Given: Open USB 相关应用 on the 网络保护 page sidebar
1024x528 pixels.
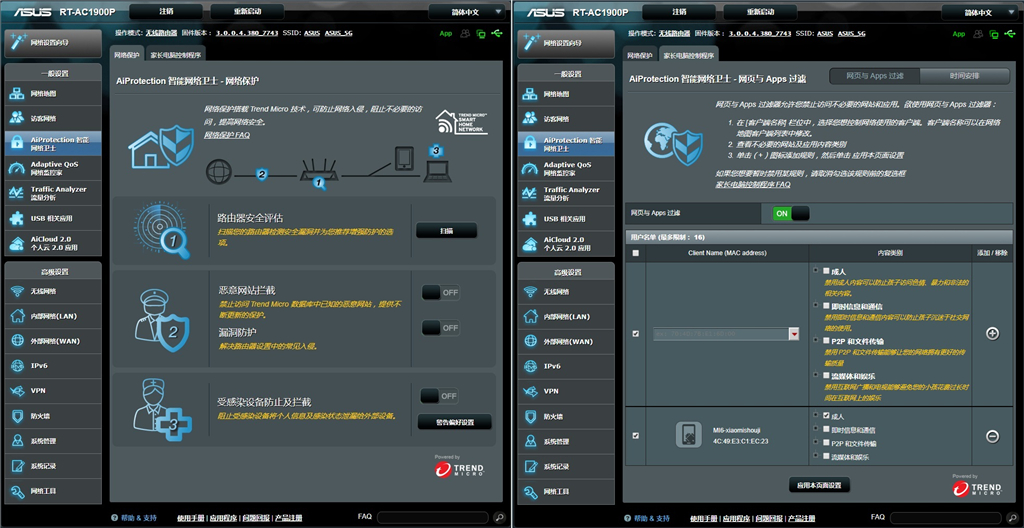Looking at the screenshot, I should 53,218.
